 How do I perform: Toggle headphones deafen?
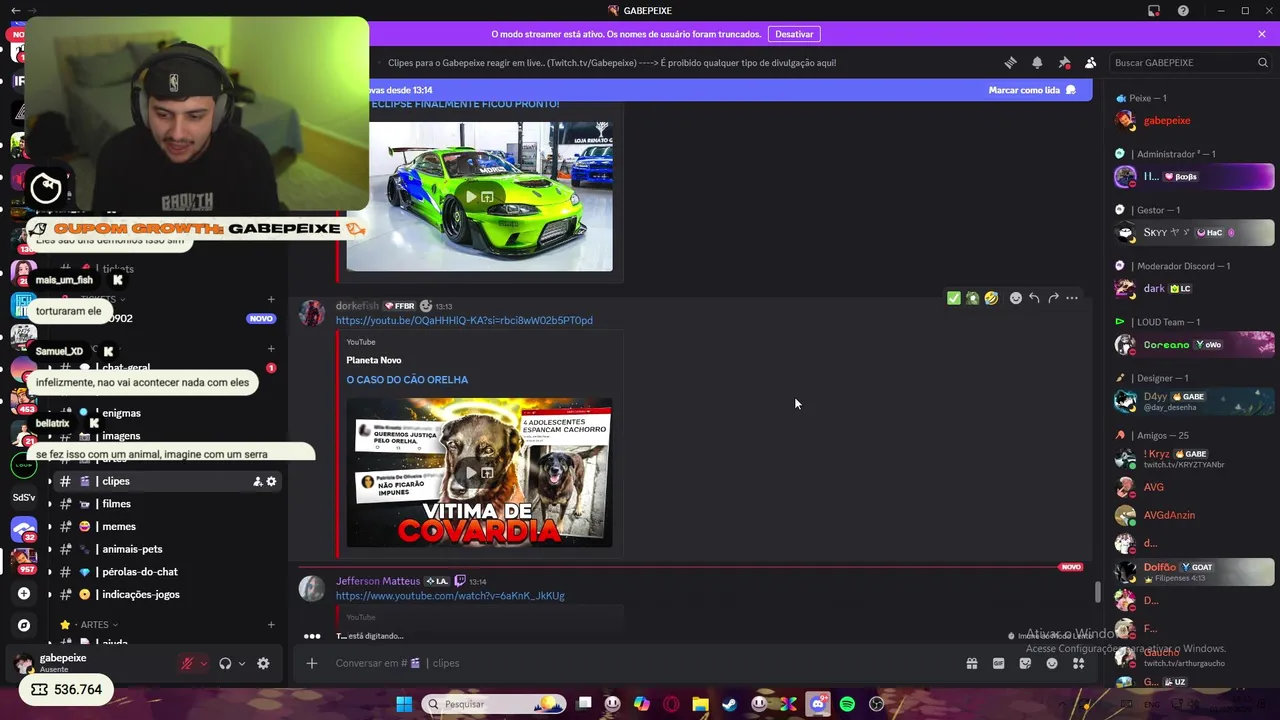point(225,663)
